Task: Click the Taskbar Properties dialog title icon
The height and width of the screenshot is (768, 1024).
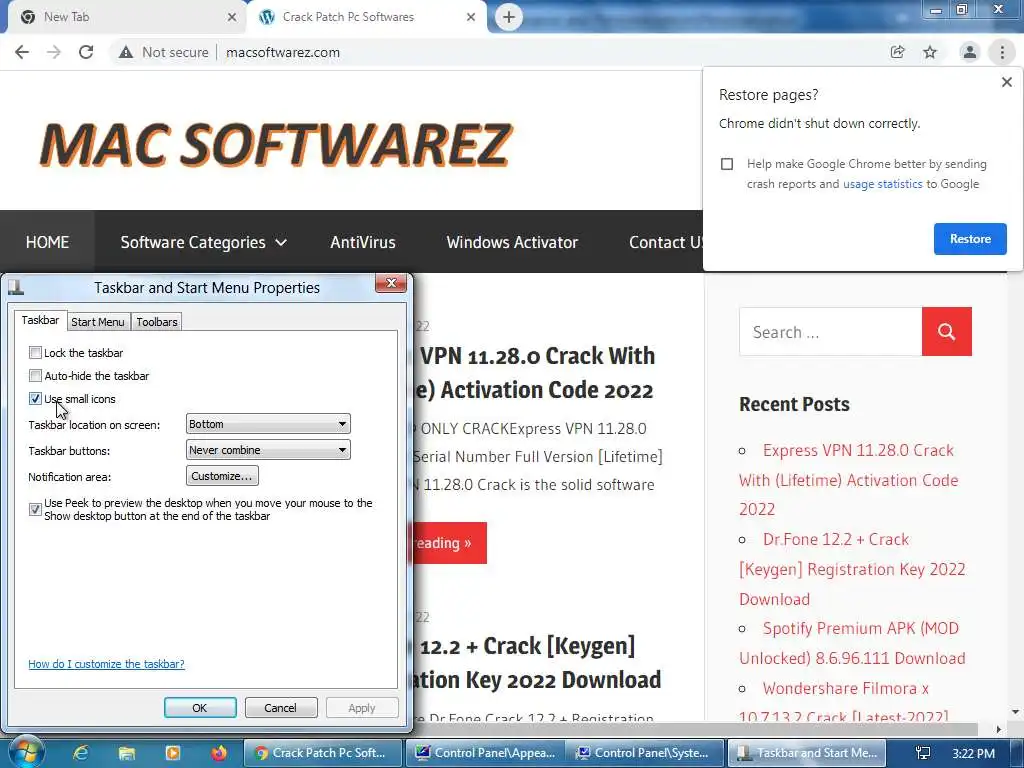Action: 16,287
